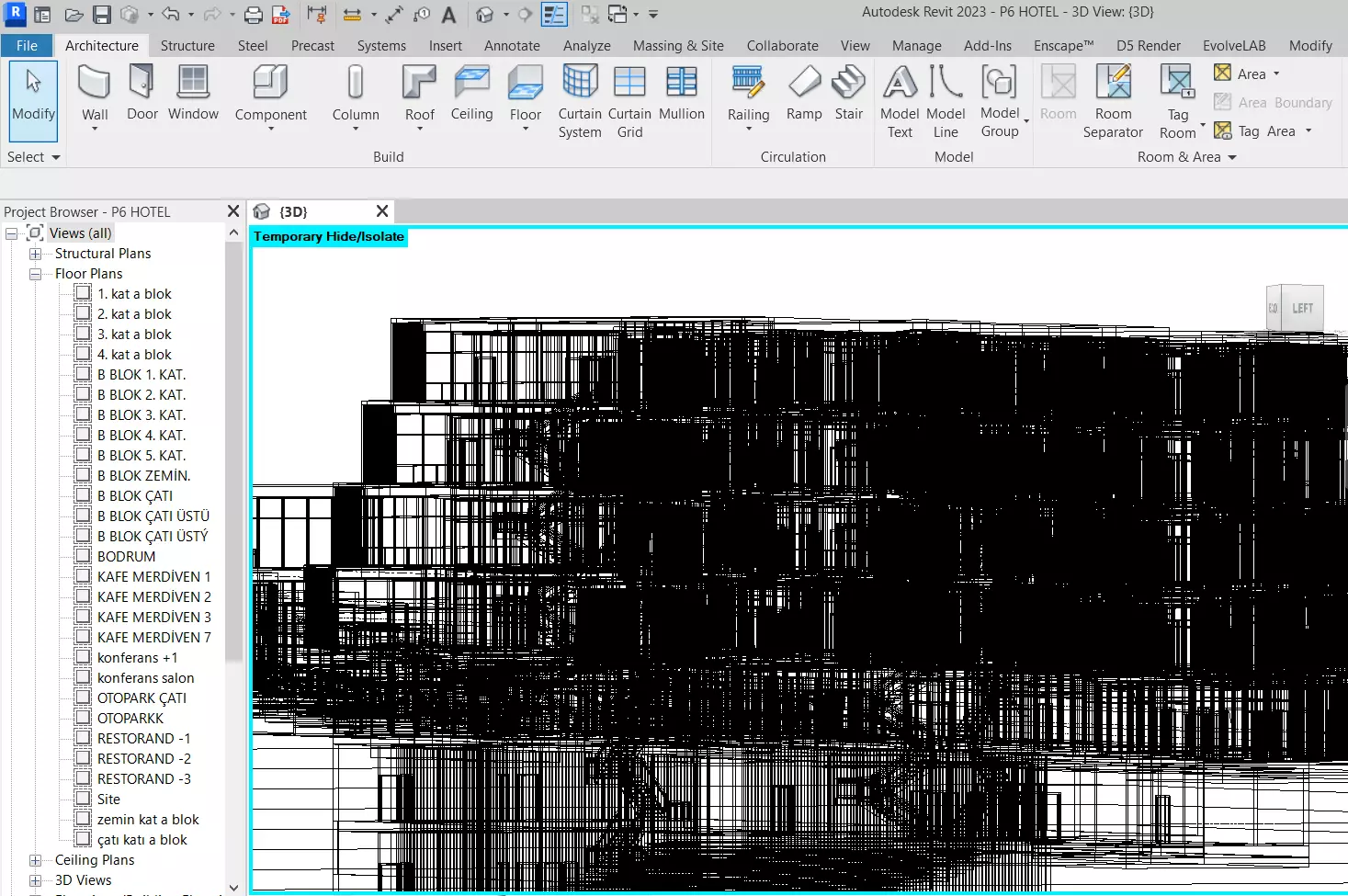The image size is (1348, 896).
Task: Open the 'konferans salon' plan
Action: (145, 678)
